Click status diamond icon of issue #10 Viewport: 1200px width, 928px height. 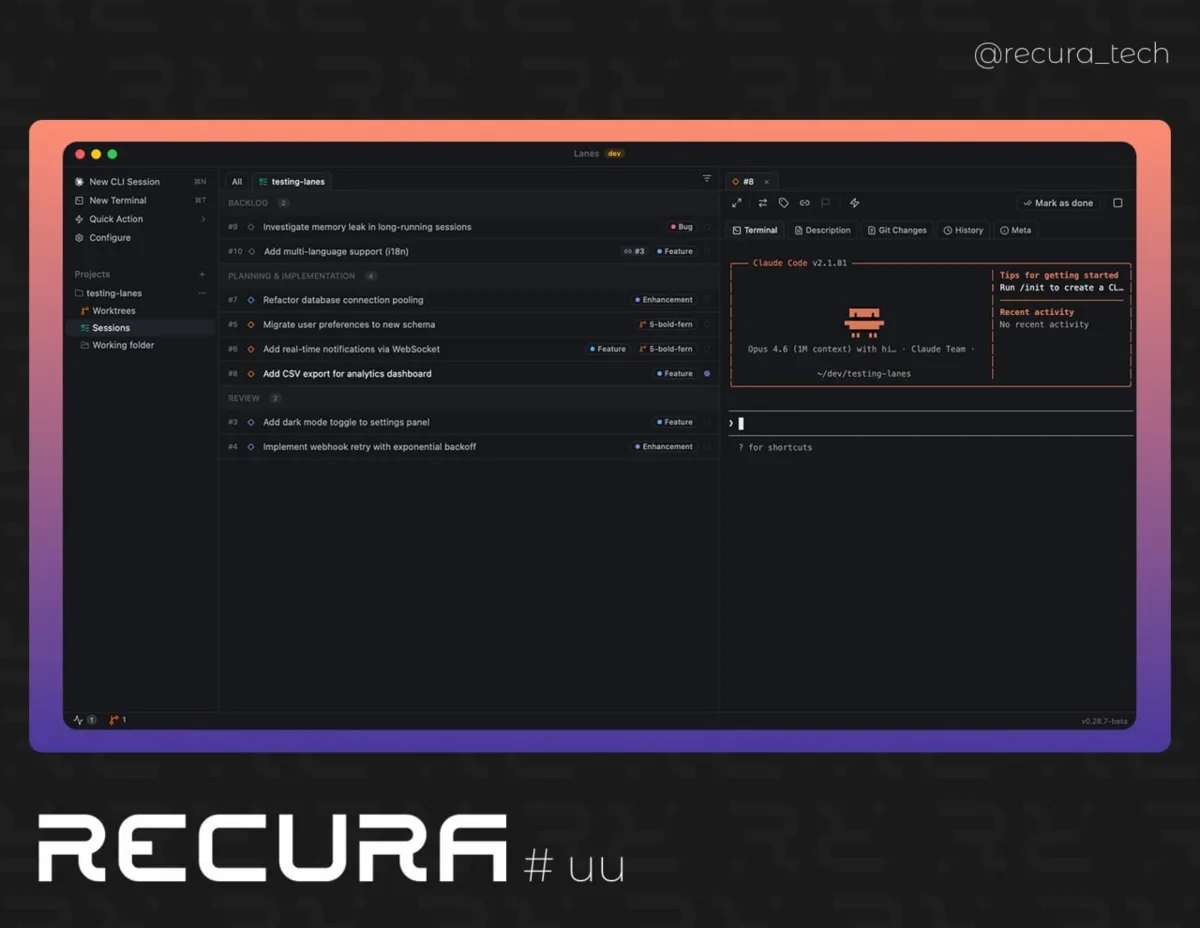pyautogui.click(x=252, y=252)
